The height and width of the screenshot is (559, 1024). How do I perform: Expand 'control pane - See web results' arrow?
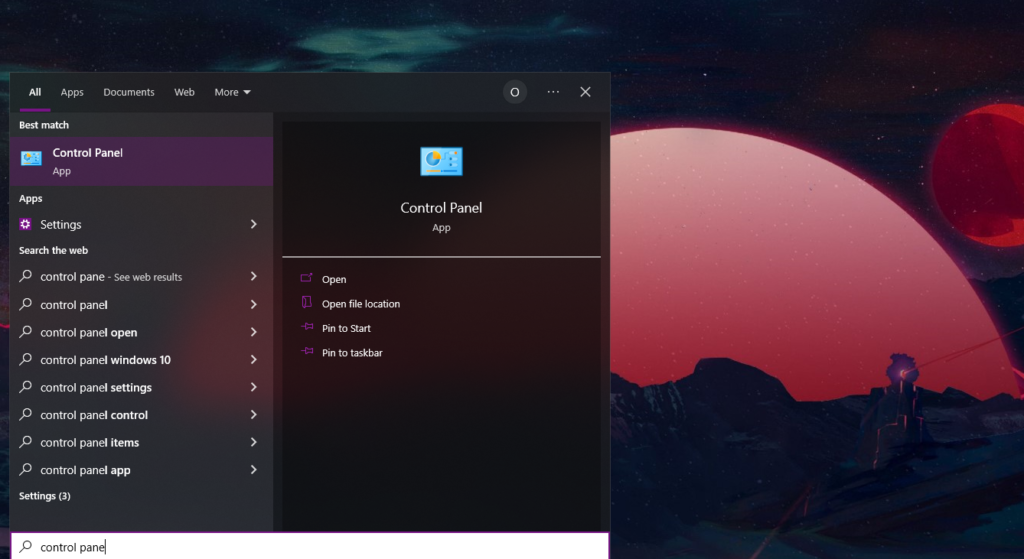[x=253, y=276]
